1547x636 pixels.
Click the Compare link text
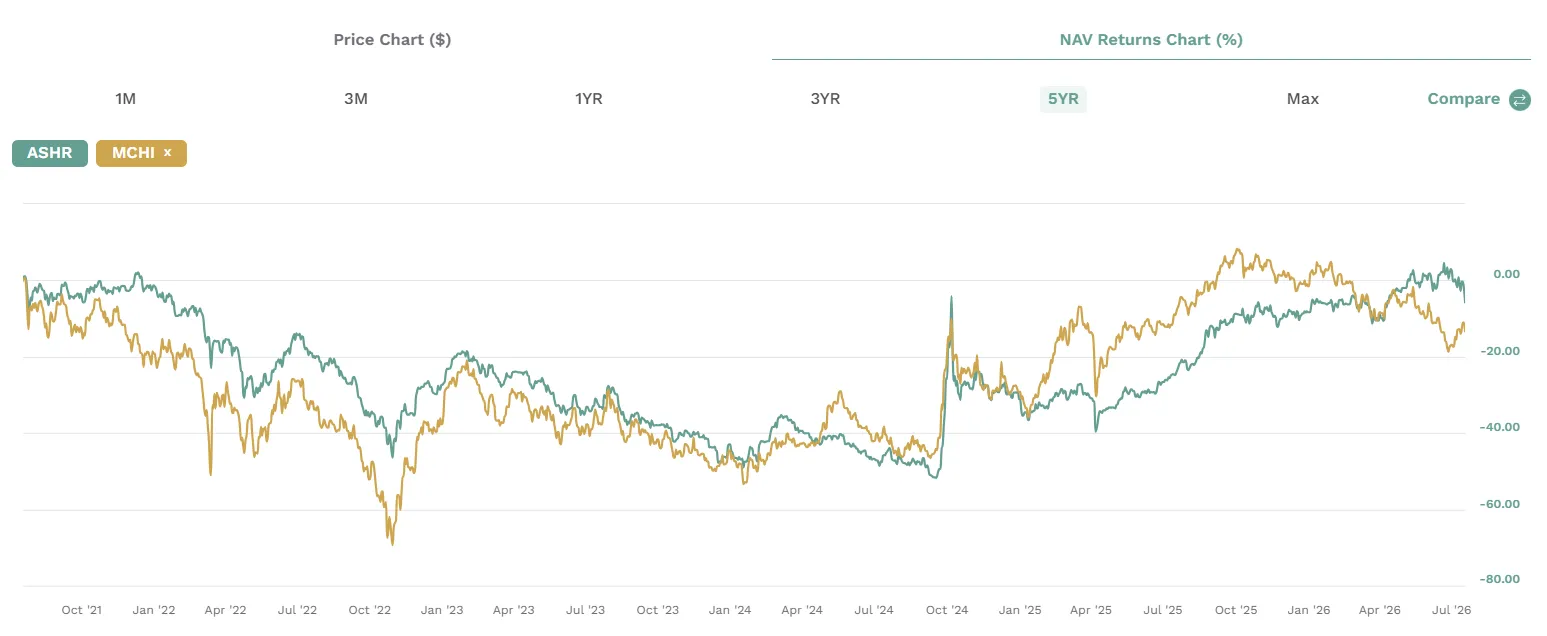click(1464, 99)
